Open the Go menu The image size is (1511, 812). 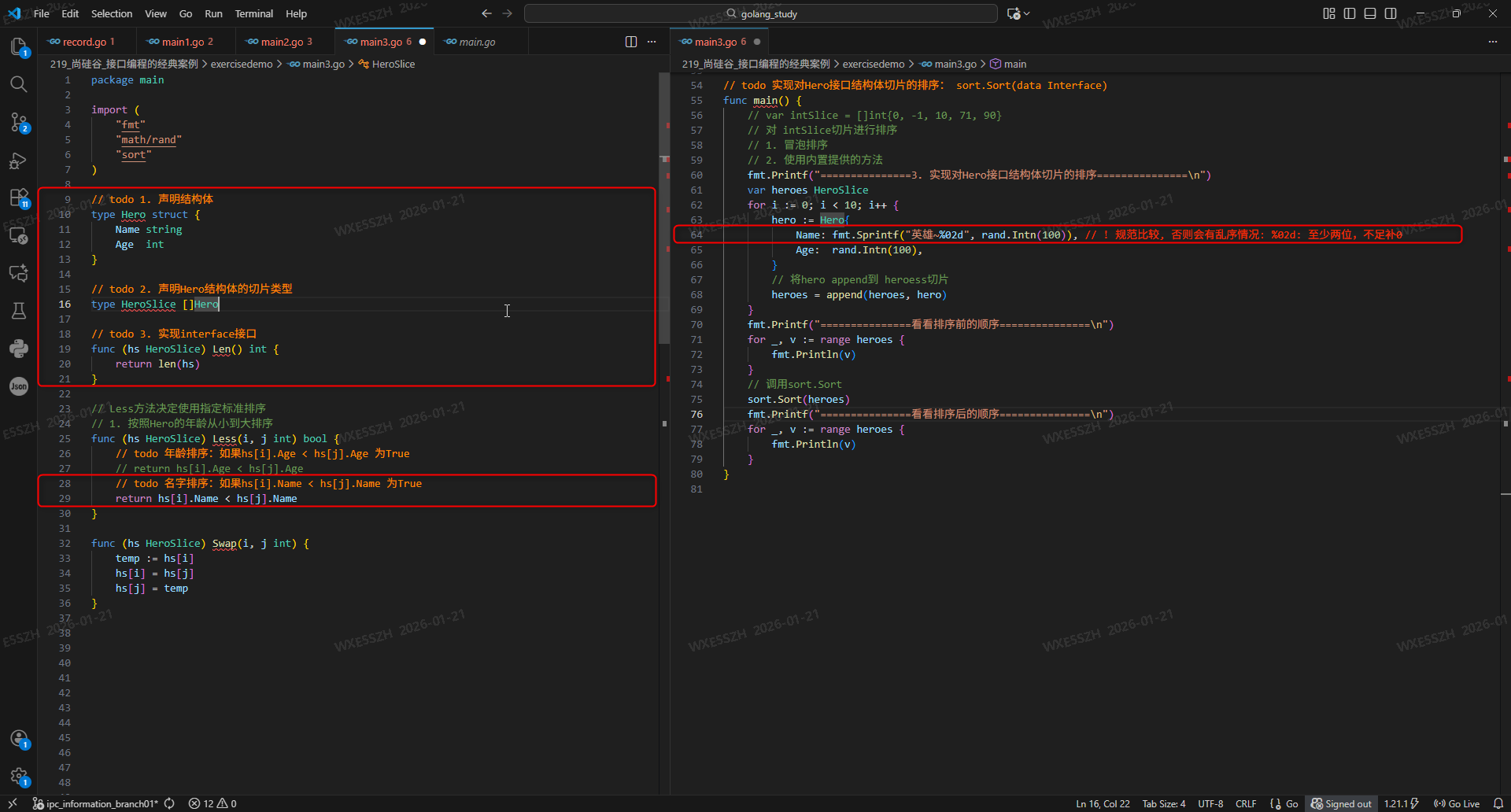click(x=186, y=13)
